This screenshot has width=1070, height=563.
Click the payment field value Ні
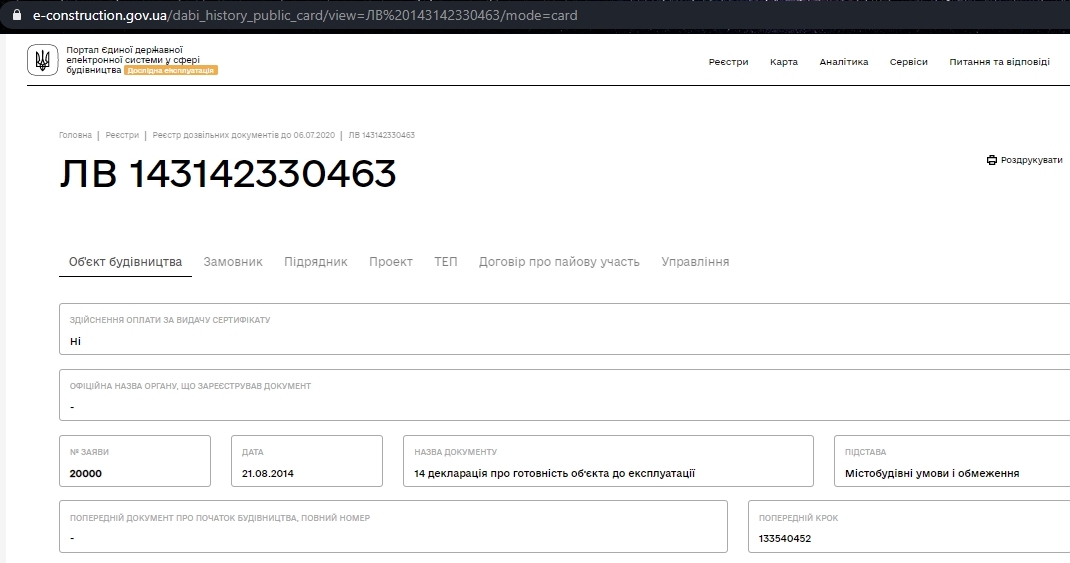pyautogui.click(x=75, y=341)
